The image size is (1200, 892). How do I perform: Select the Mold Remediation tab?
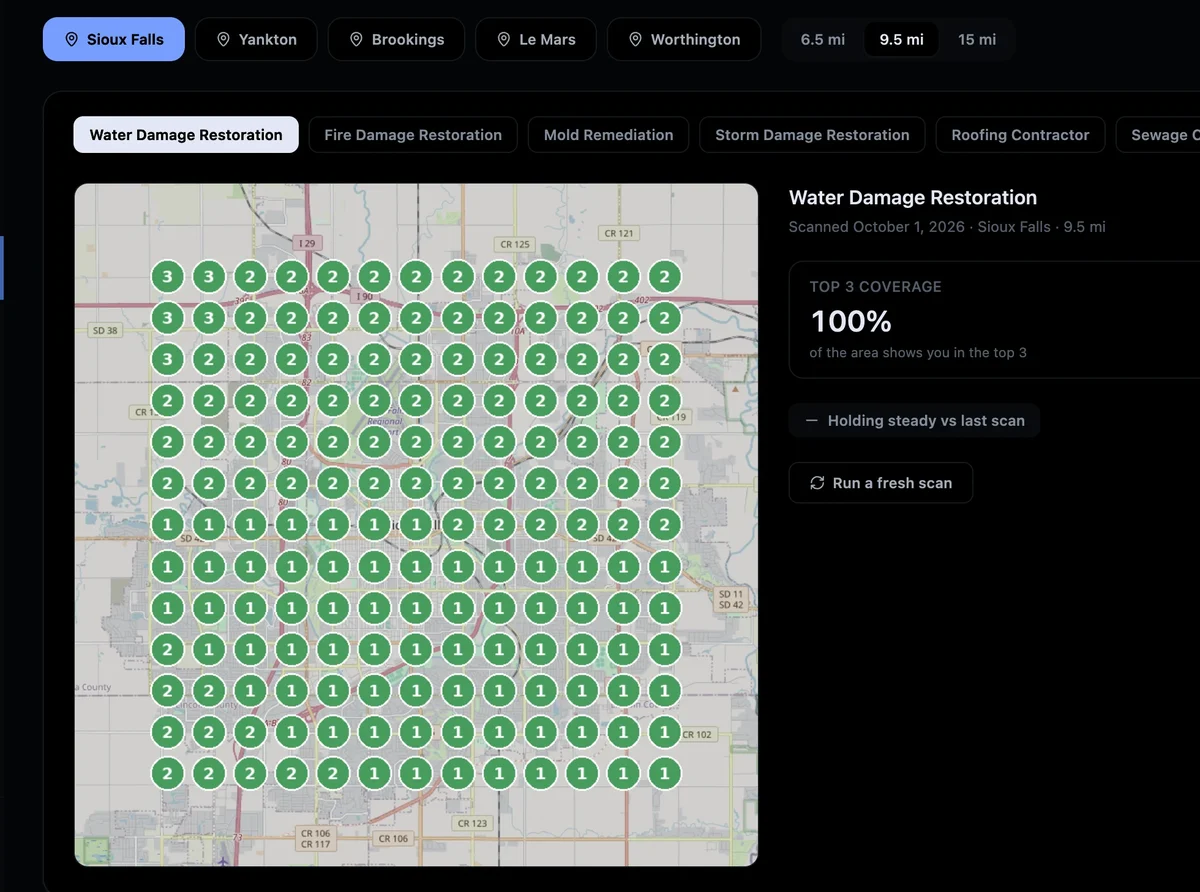(609, 135)
